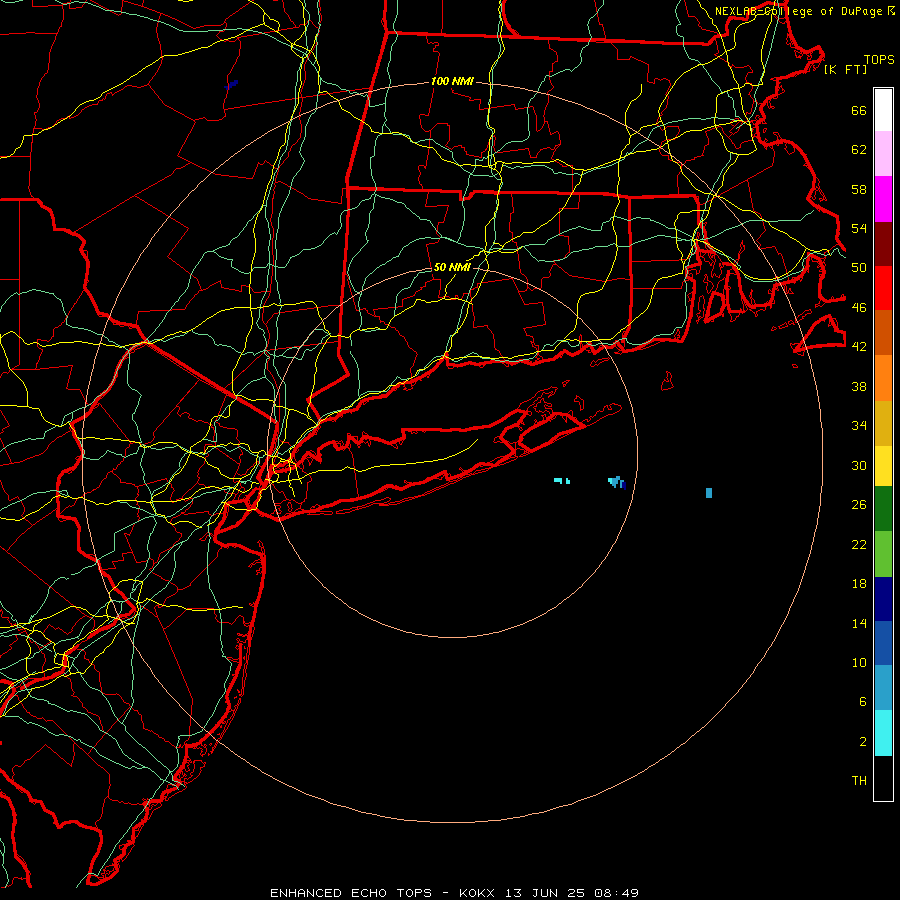Click the TH threshold label

(x=859, y=780)
